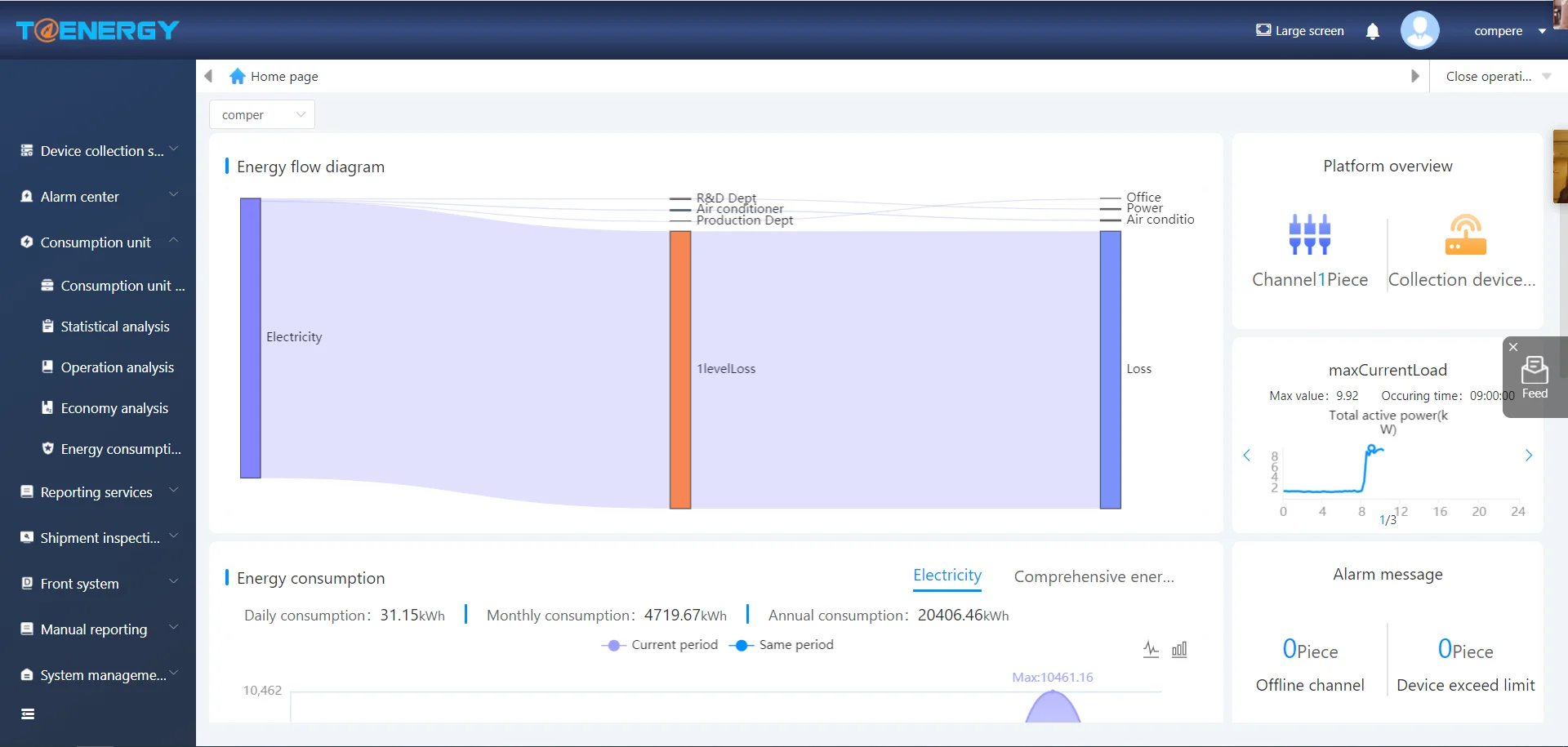Switch to the Electricity tab
The width and height of the screenshot is (1568, 747).
point(947,576)
